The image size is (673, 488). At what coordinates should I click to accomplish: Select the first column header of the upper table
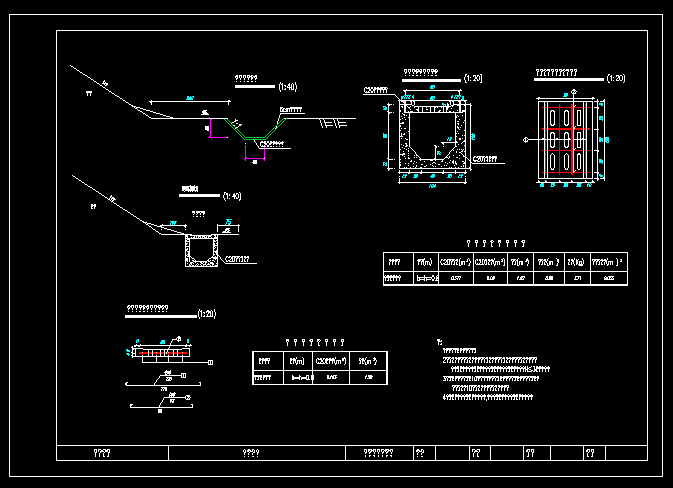pos(394,262)
